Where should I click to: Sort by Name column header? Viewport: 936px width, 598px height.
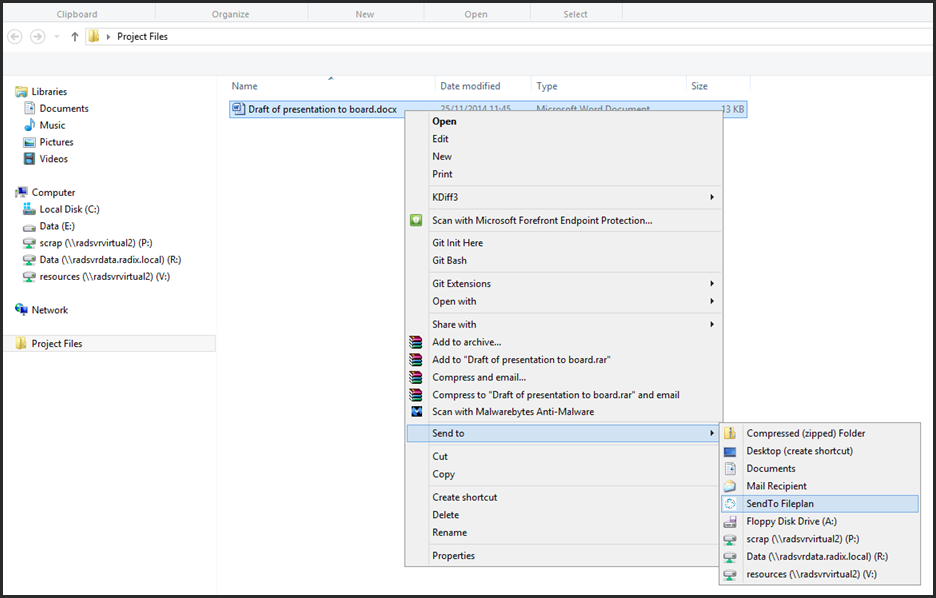pos(244,86)
